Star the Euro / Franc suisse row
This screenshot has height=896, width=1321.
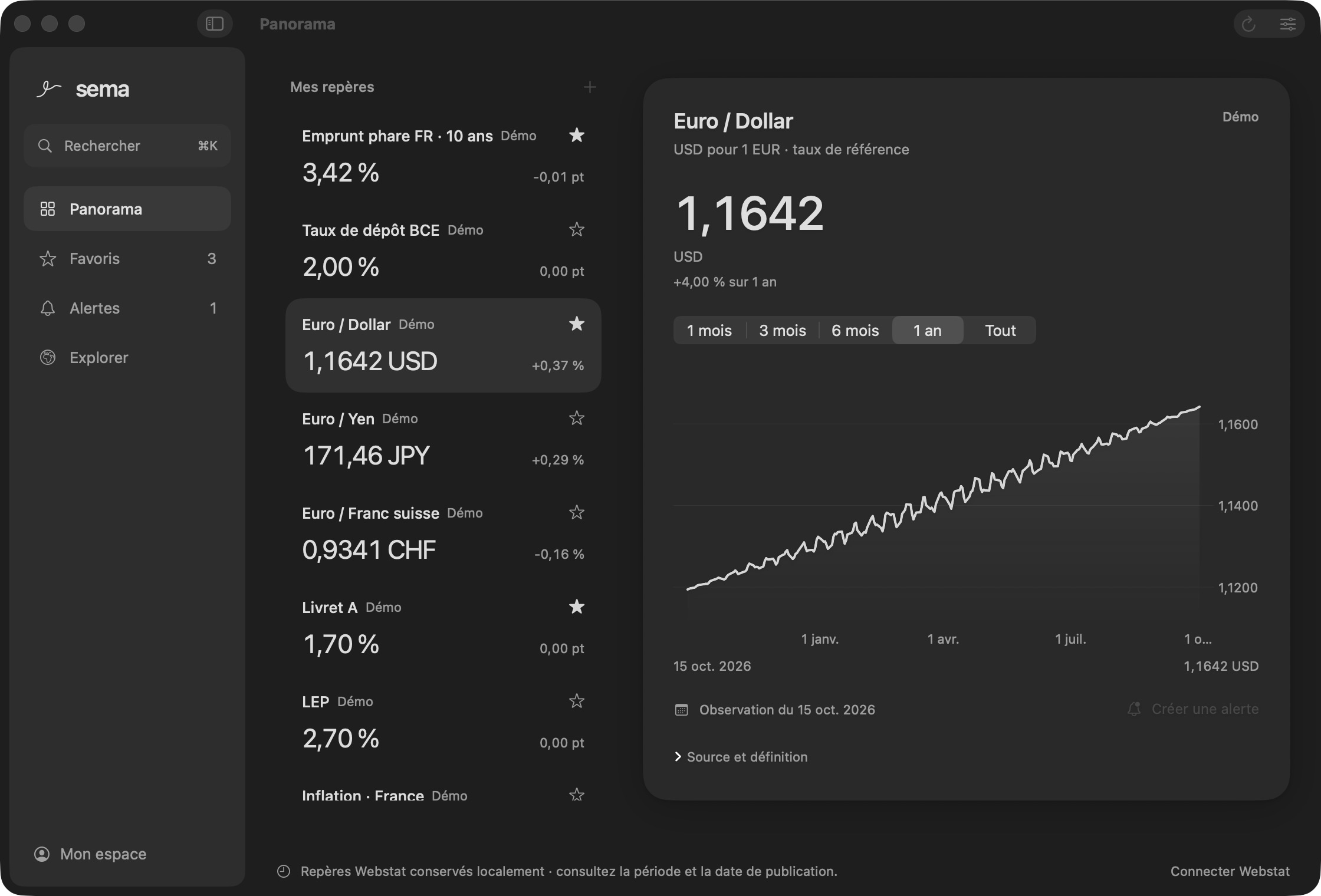coord(577,512)
